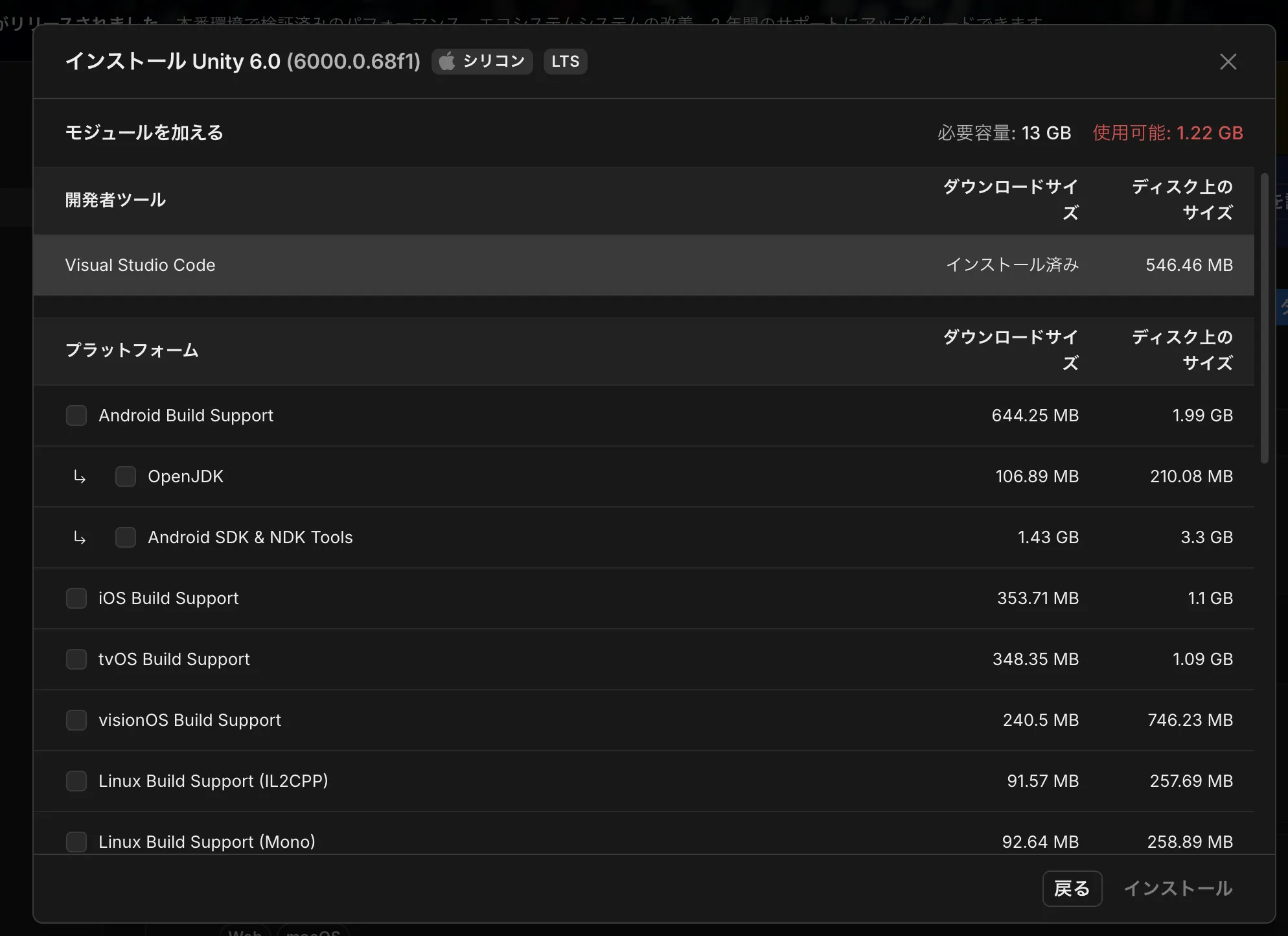Screen dimensions: 1288x936
Task: Close the Unity install dialog
Action: click(x=1228, y=62)
